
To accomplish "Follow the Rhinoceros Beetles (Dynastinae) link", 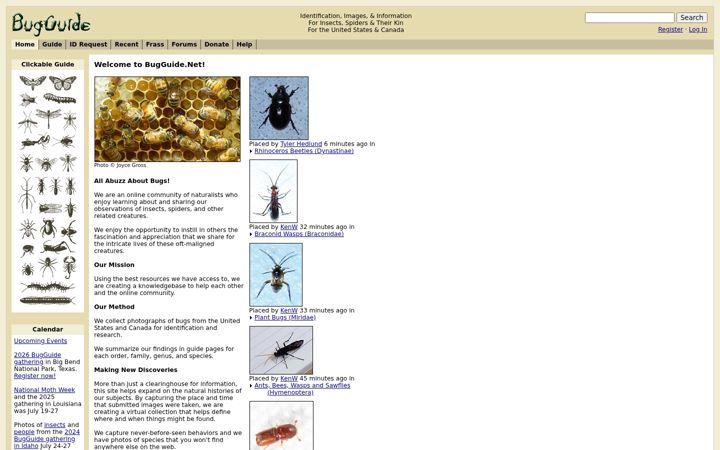I will (x=304, y=151).
